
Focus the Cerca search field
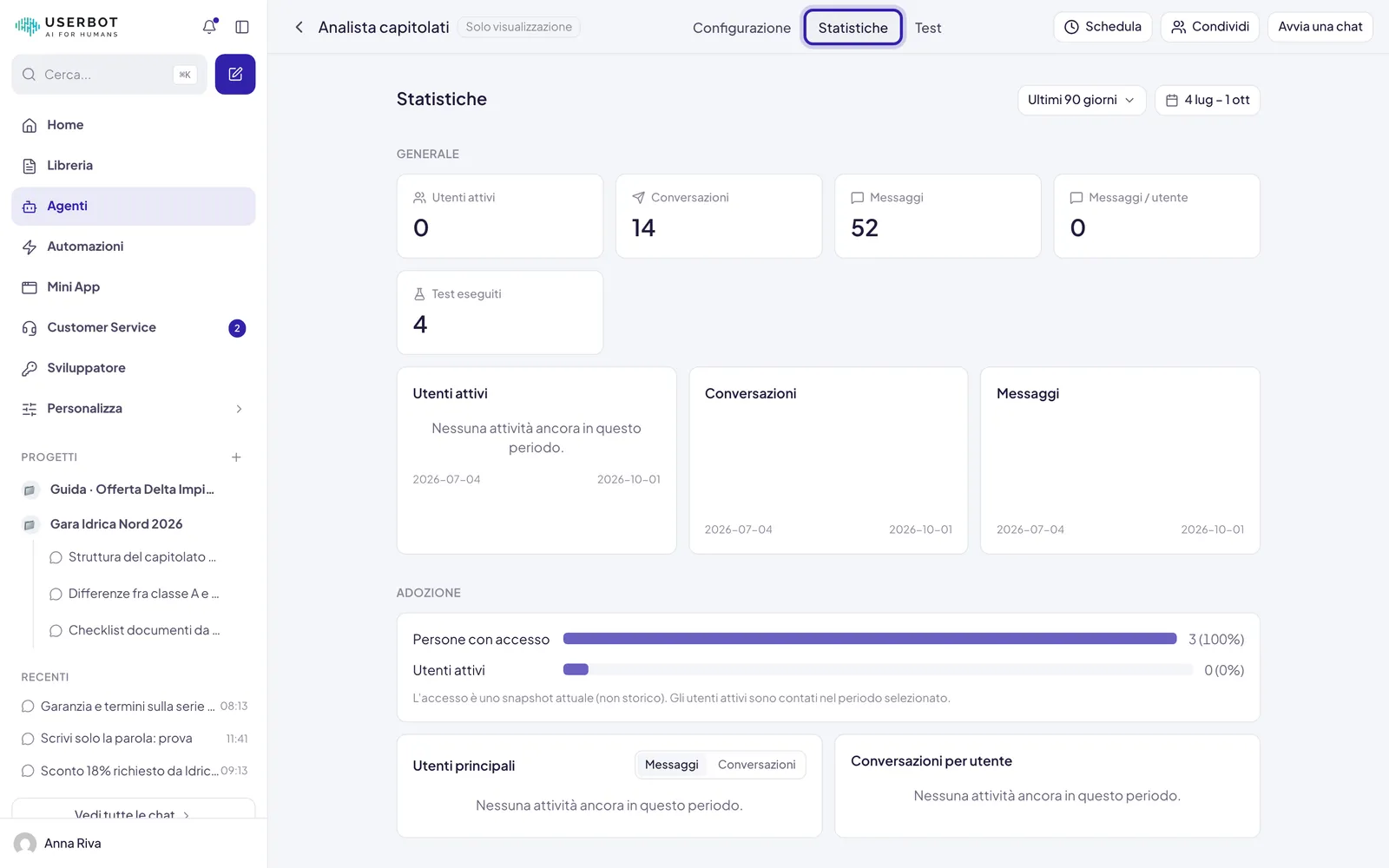[x=109, y=75]
